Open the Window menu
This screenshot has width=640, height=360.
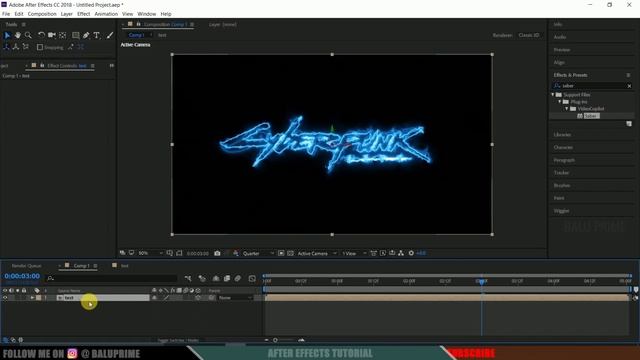pyautogui.click(x=147, y=14)
